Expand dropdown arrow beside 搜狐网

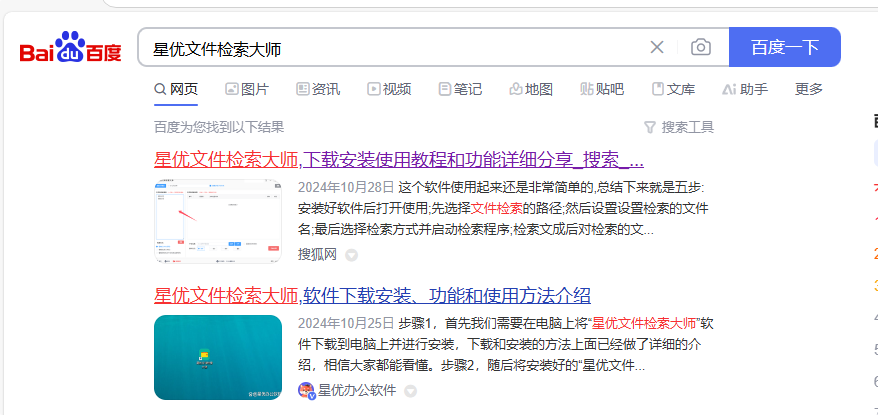tap(351, 255)
